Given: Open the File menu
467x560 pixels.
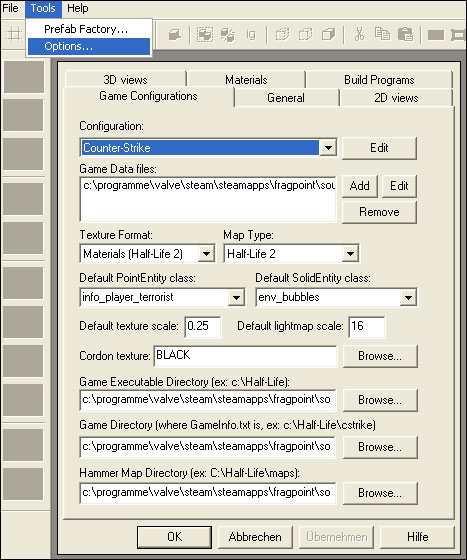Looking at the screenshot, I should pos(10,8).
